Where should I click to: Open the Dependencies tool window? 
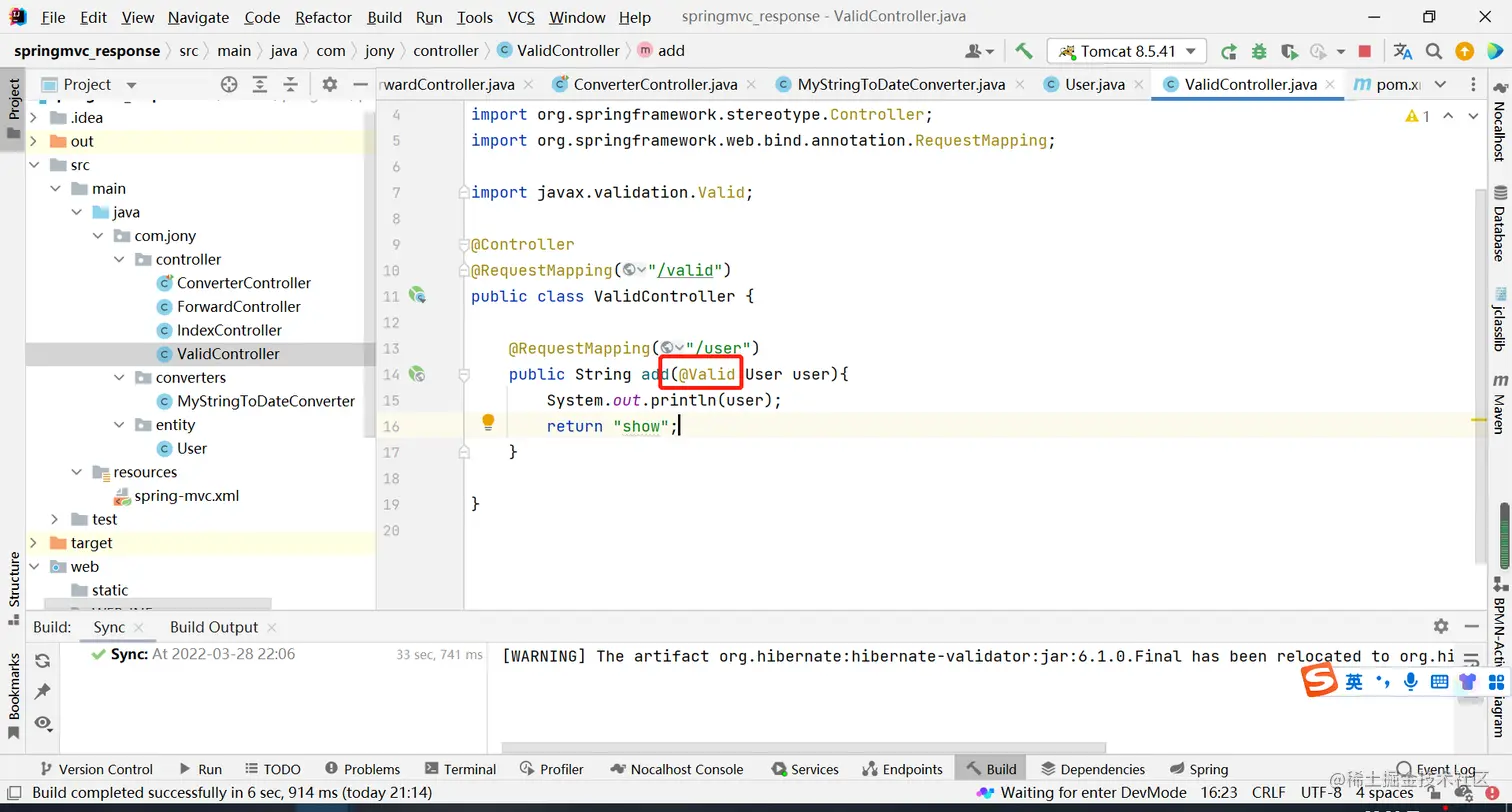(x=1093, y=769)
